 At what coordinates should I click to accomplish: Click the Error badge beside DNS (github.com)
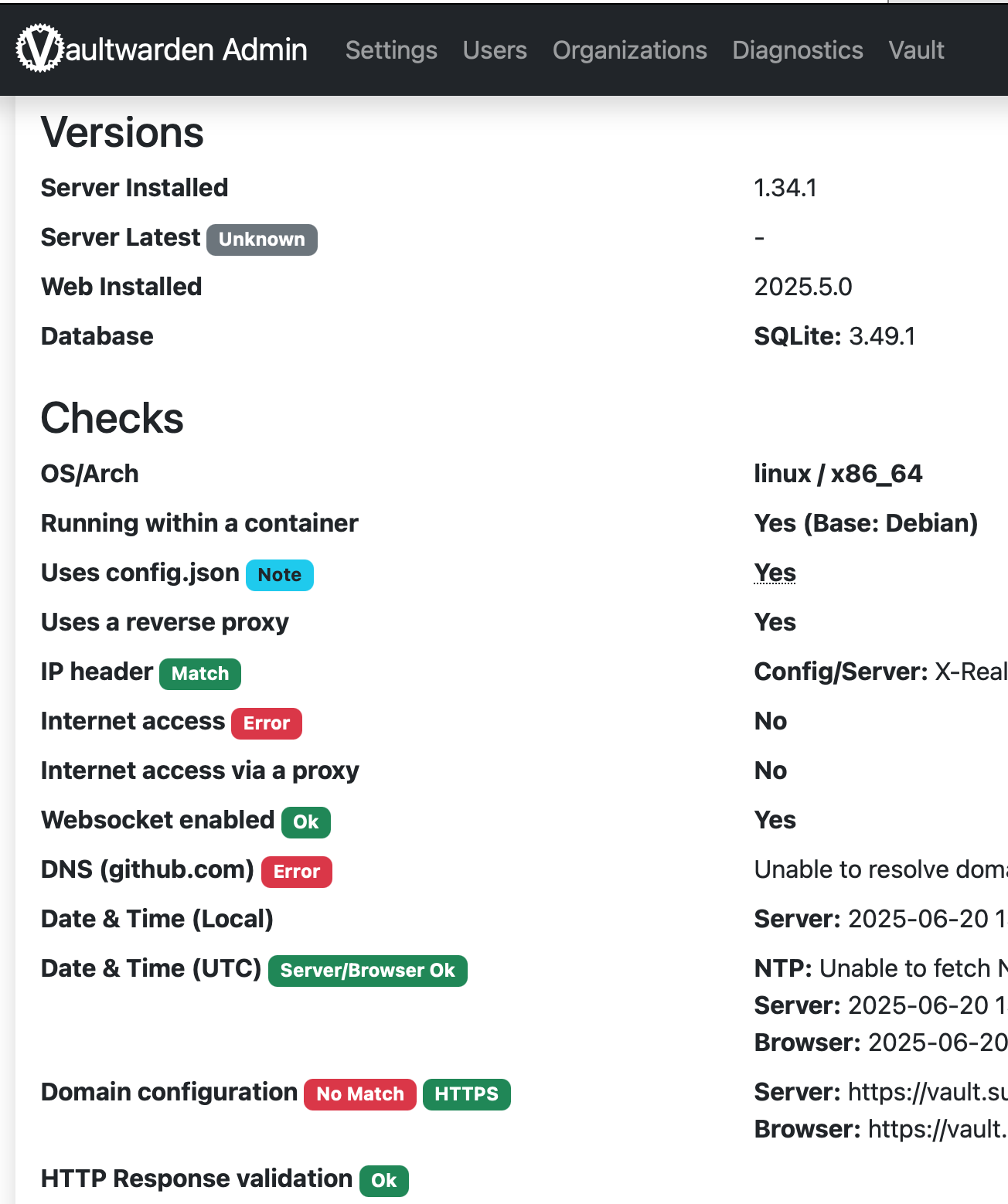297,872
